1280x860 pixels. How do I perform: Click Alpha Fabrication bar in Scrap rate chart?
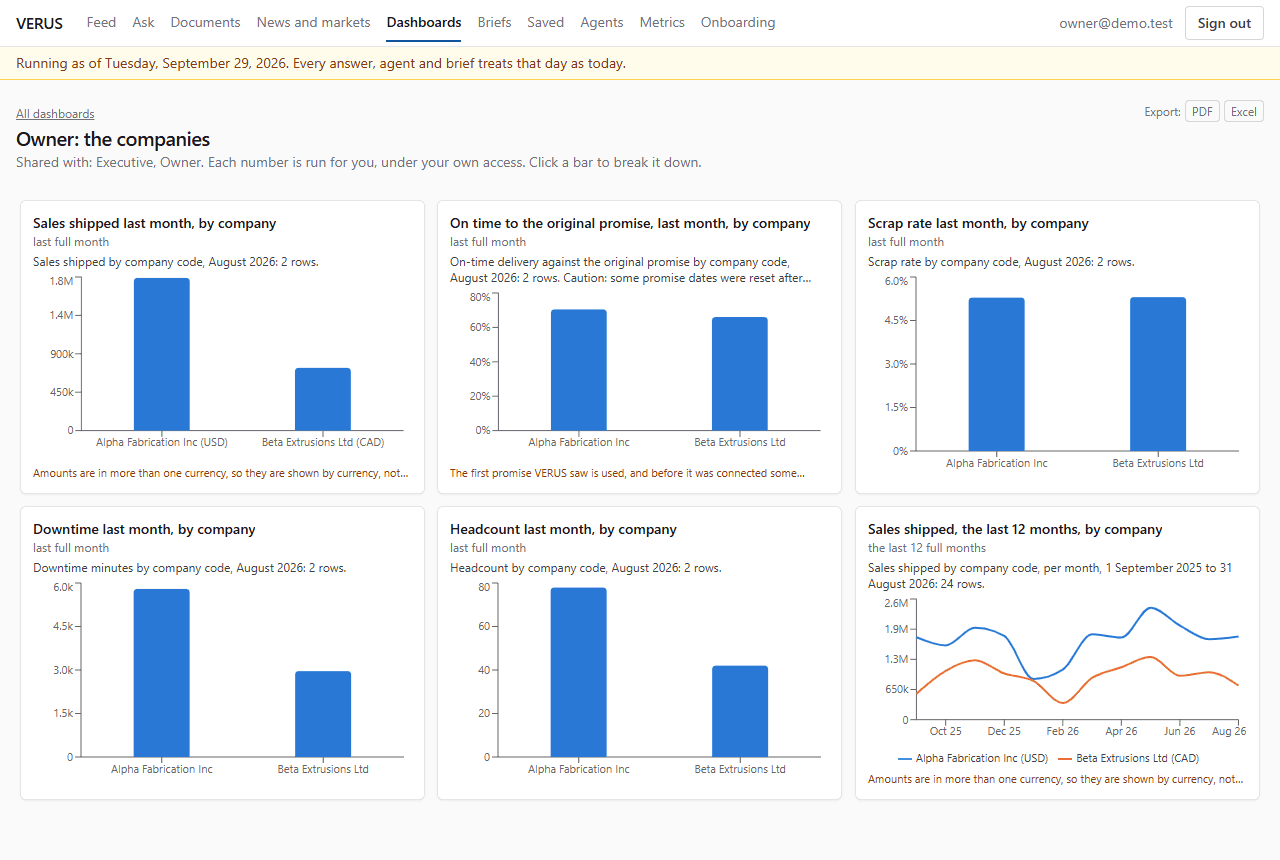(996, 374)
